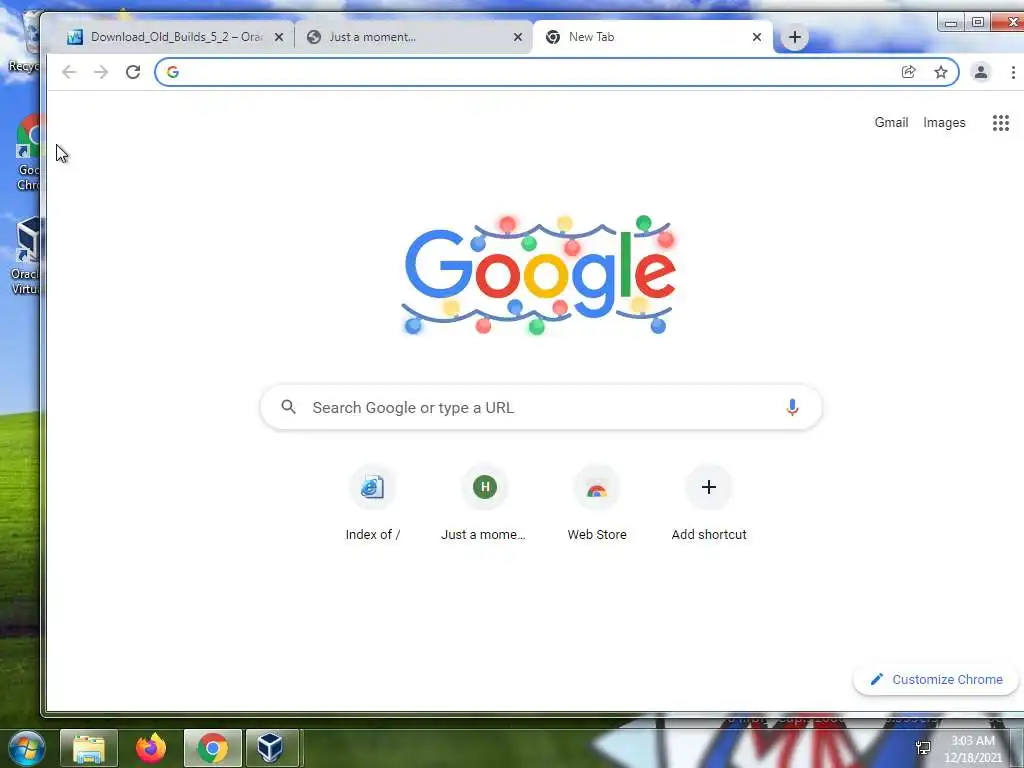This screenshot has width=1024, height=768.
Task: Open the Just a mome... shortcut
Action: tap(485, 504)
